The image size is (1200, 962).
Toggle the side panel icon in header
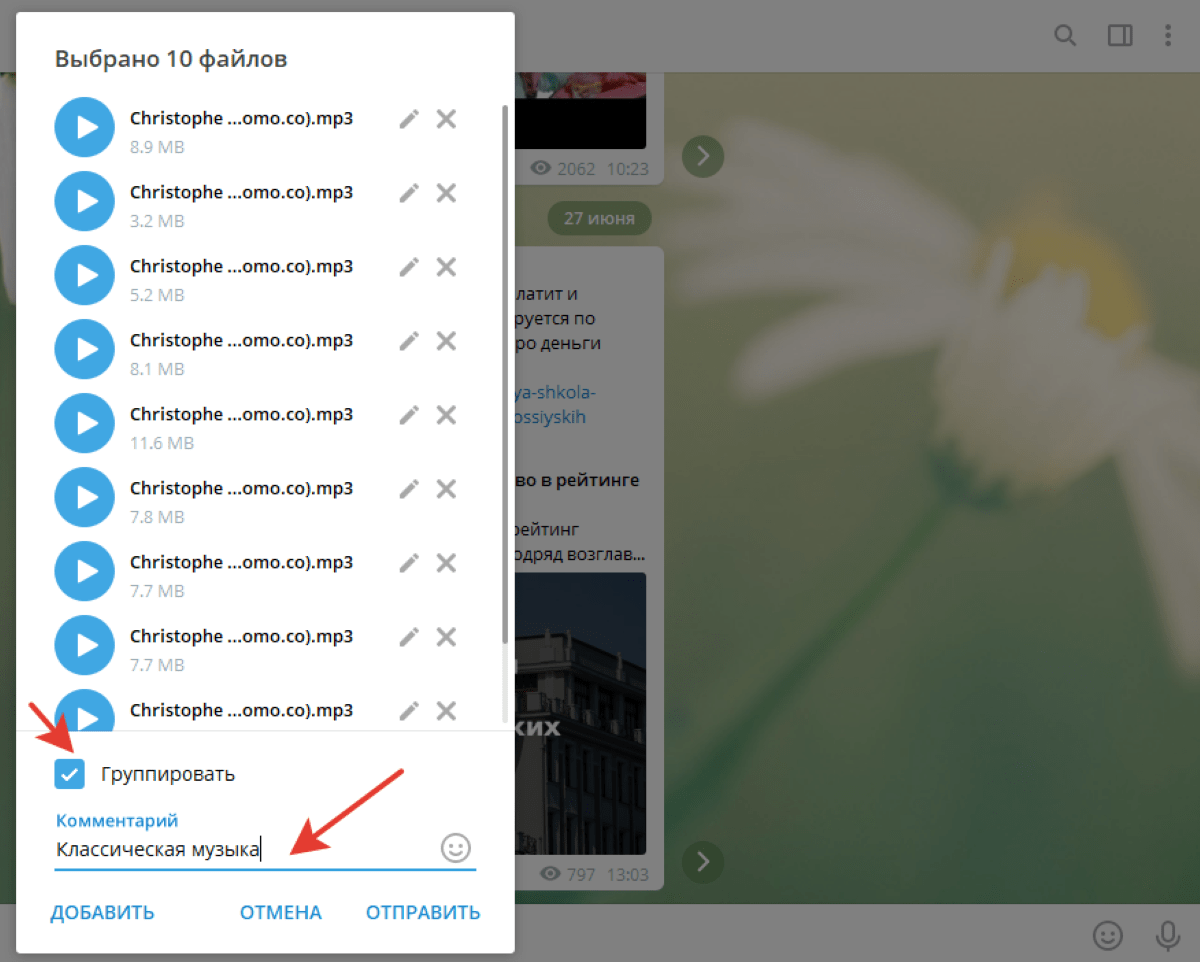click(x=1120, y=36)
